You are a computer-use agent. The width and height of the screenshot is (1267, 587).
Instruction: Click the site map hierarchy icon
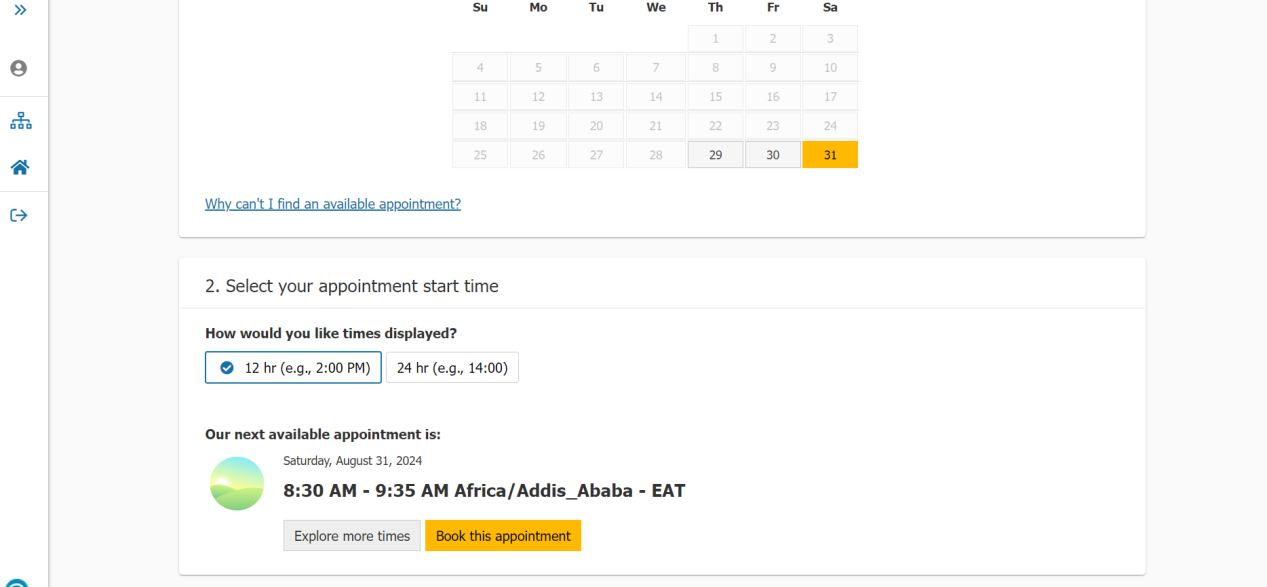(20, 121)
